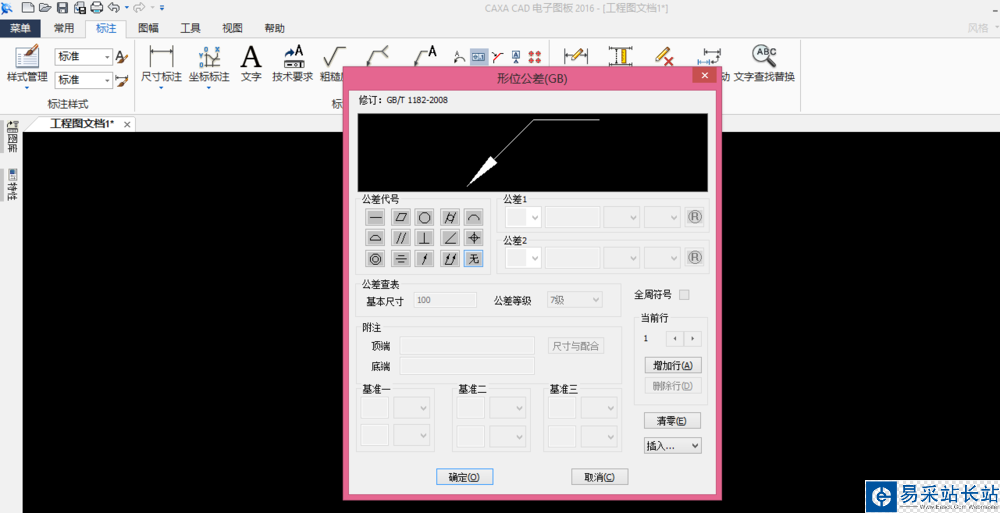Click the Open file icon in quick access toolbar
The height and width of the screenshot is (513, 1000).
click(x=45, y=8)
